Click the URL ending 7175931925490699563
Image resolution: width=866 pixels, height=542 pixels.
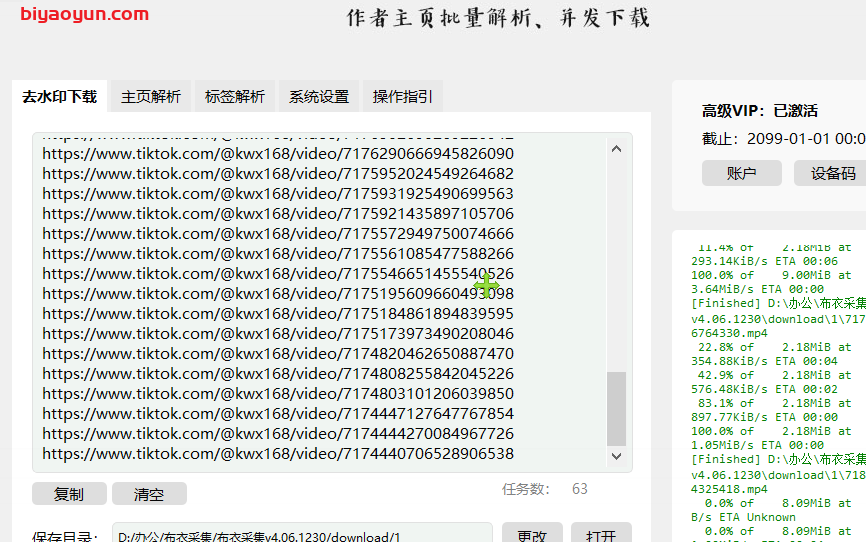(x=278, y=193)
